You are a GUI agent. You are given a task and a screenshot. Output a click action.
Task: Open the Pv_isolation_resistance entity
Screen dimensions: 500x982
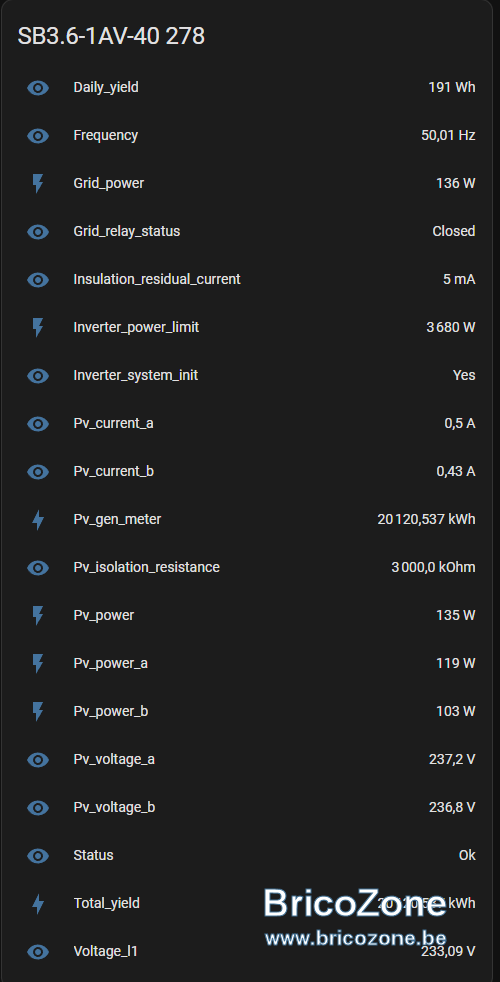coord(250,567)
